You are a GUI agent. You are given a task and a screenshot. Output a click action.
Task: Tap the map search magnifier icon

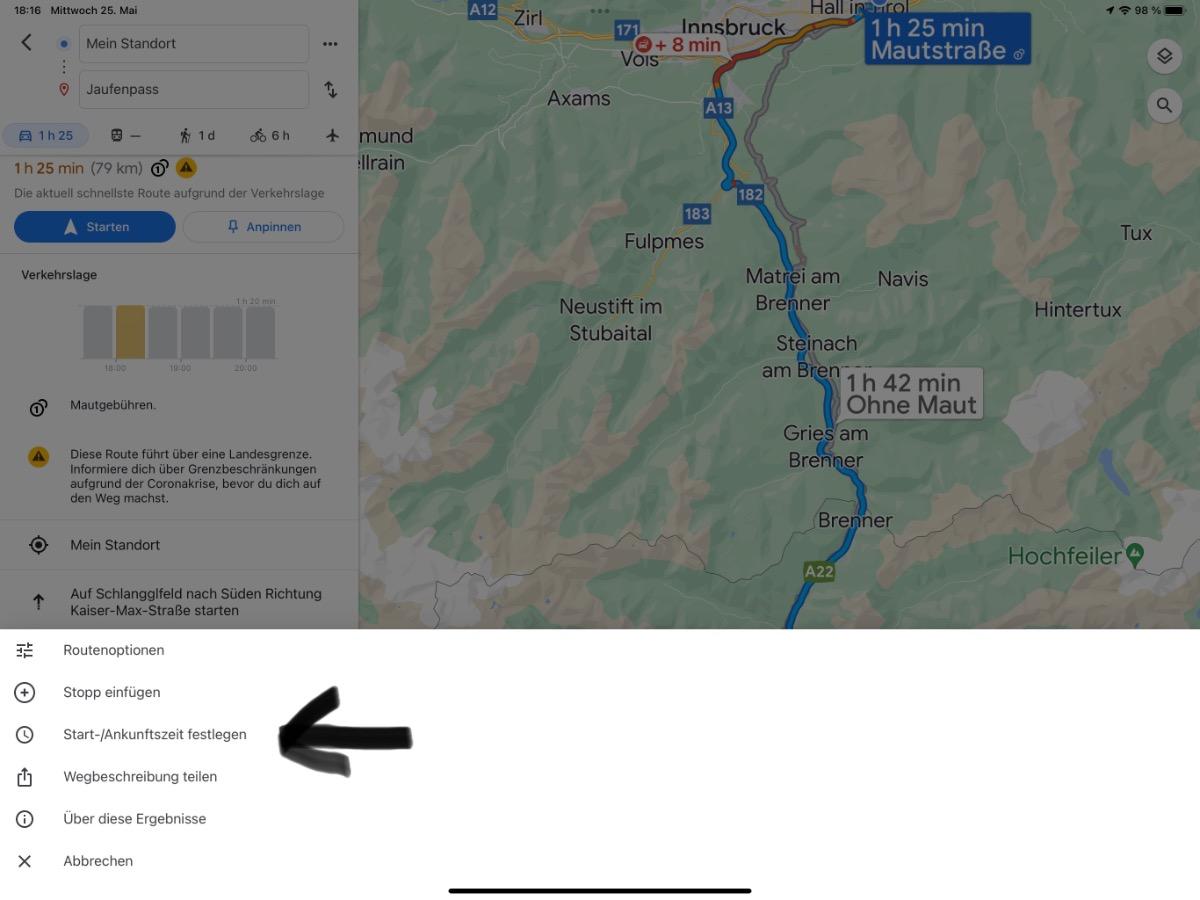coord(1164,104)
